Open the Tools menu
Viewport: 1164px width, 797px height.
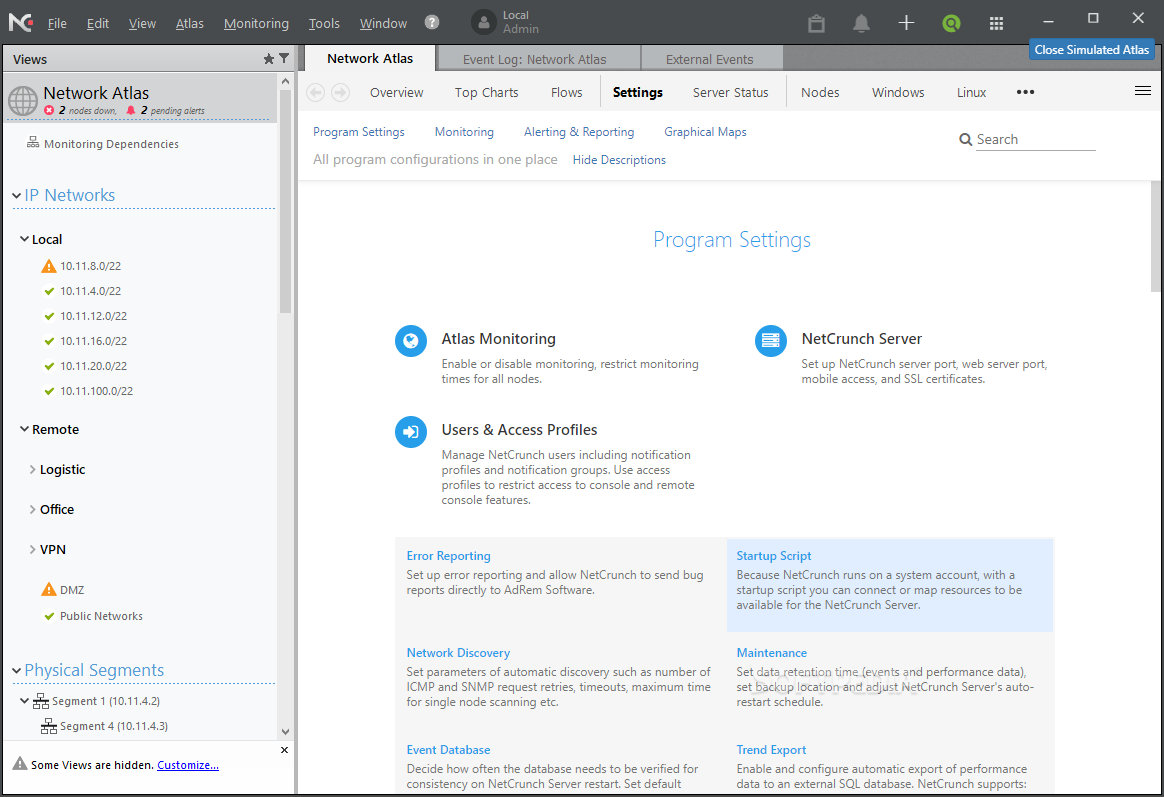324,23
